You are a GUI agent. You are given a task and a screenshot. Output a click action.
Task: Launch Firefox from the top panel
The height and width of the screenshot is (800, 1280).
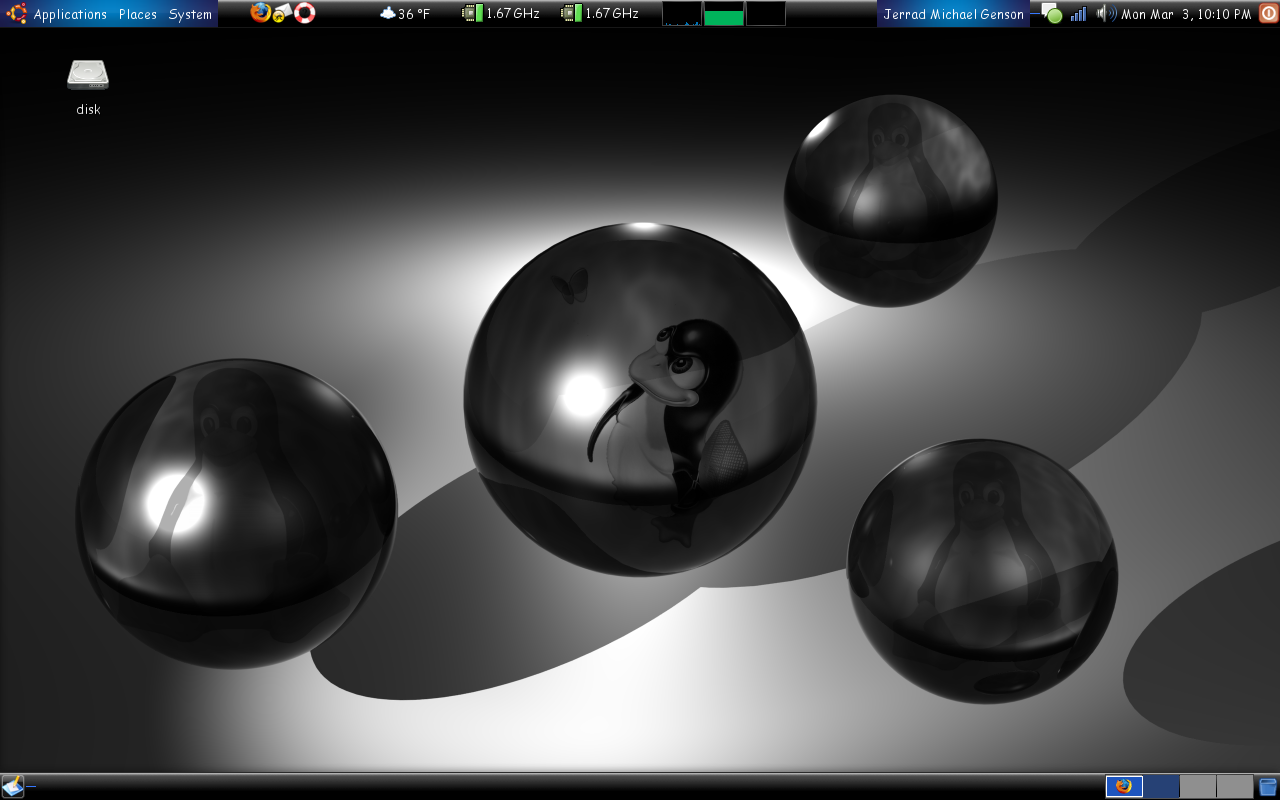[x=261, y=13]
